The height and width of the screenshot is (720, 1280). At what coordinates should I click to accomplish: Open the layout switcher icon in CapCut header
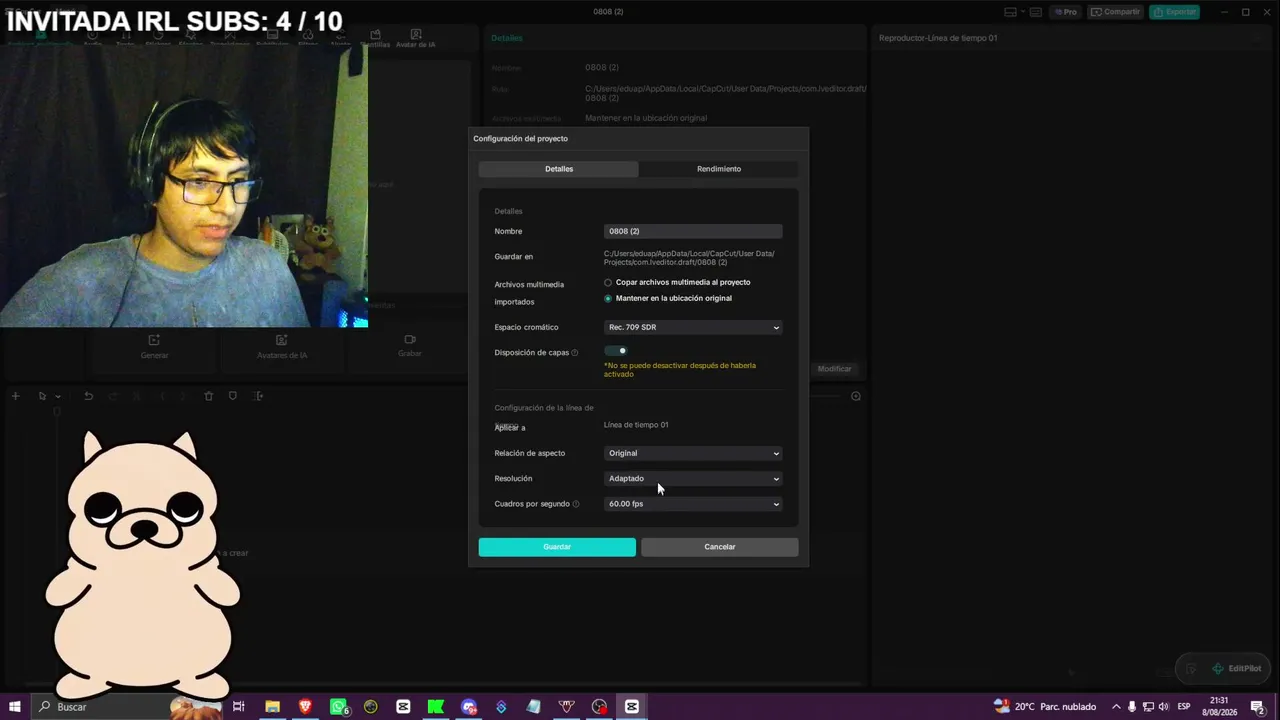coord(1011,12)
